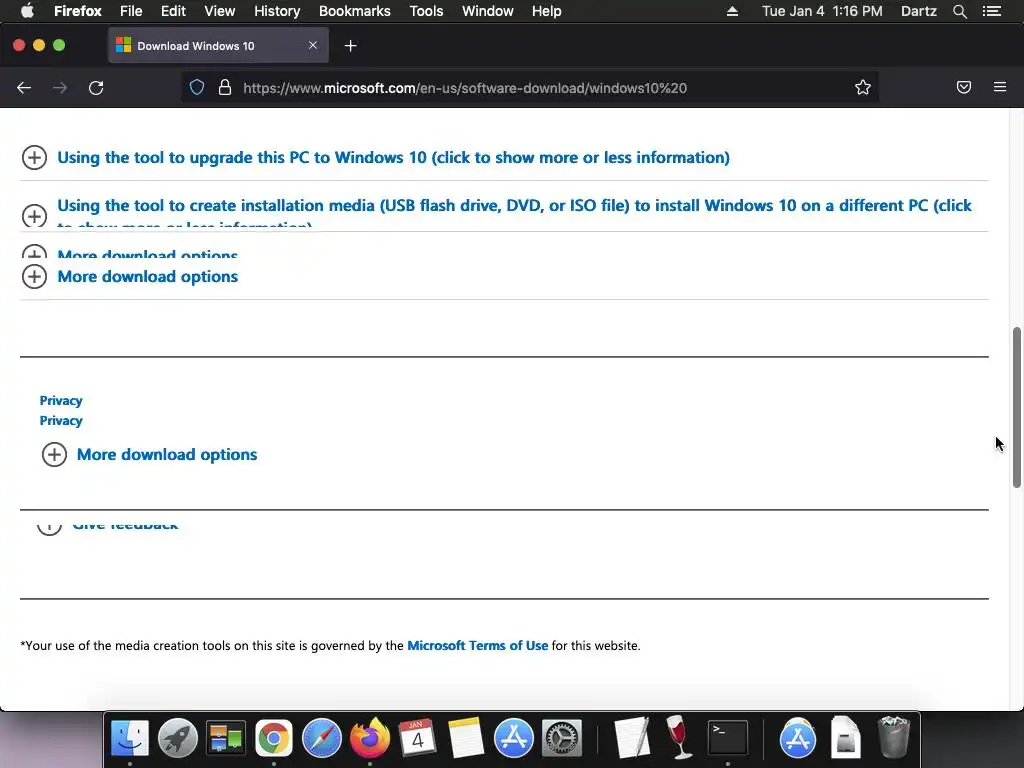The width and height of the screenshot is (1024, 768).
Task: Launch the Wine glass app in Dock
Action: point(679,738)
